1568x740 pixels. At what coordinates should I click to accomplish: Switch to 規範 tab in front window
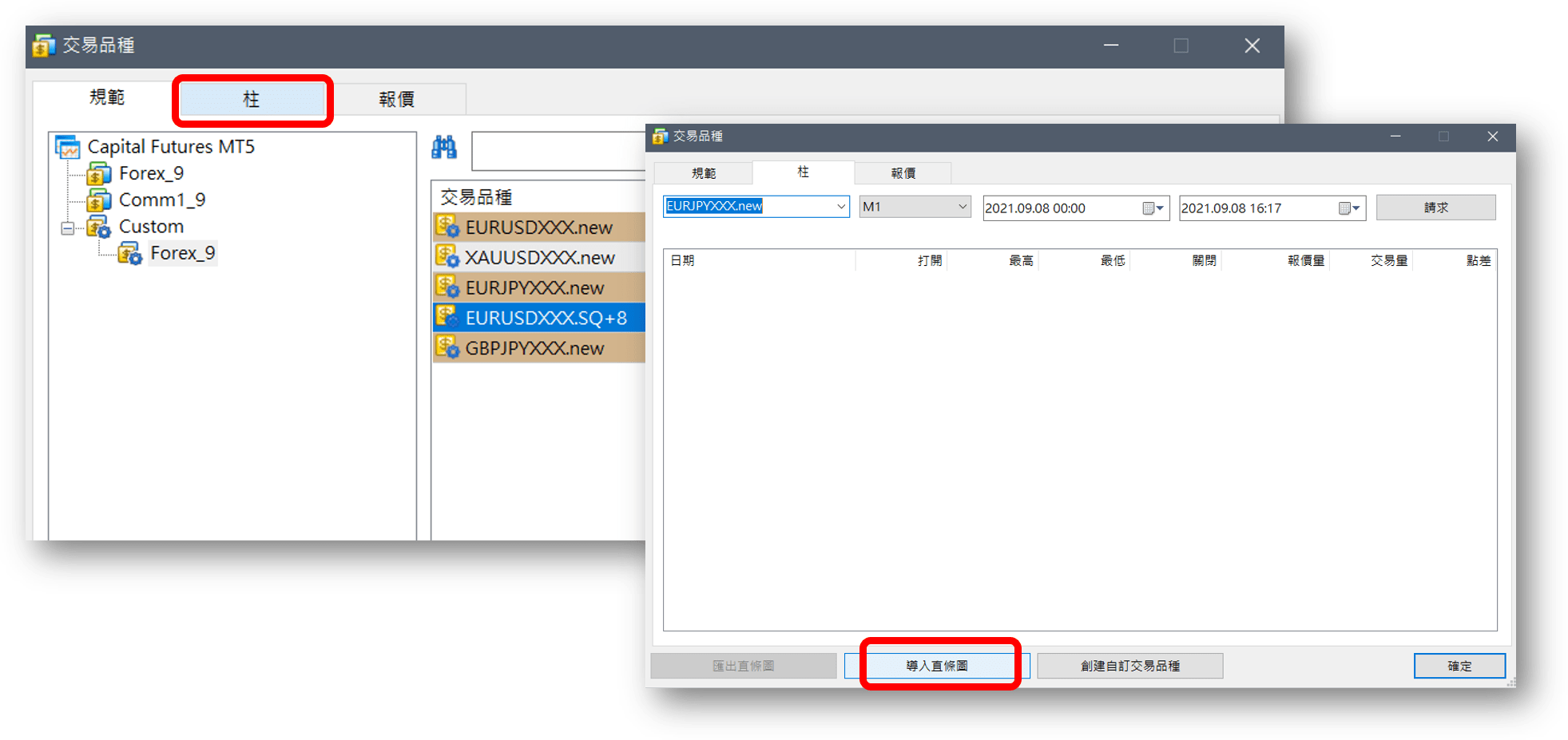click(704, 173)
